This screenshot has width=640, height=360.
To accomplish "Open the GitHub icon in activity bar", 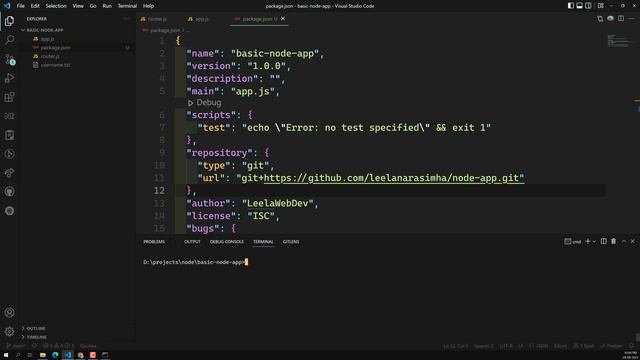I will [9, 191].
